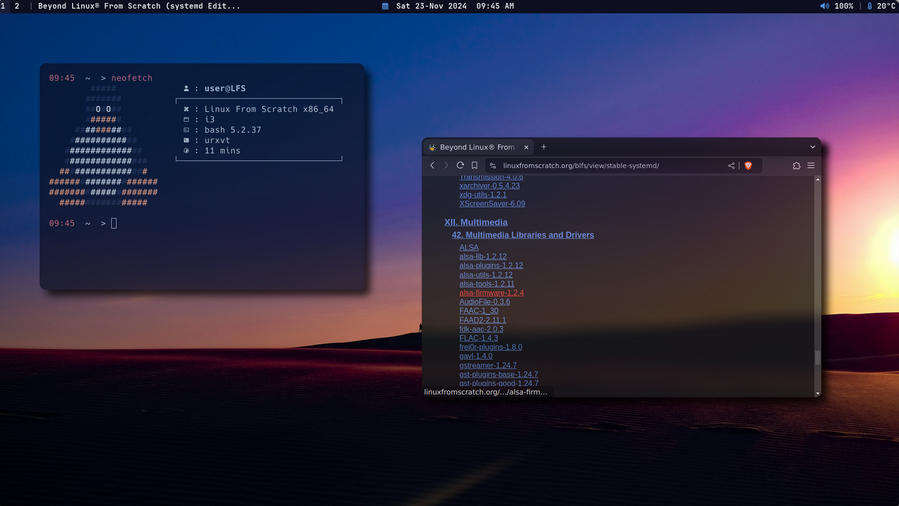Click the scrollbar down arrow in browser
Image resolution: width=899 pixels, height=506 pixels.
coord(817,394)
